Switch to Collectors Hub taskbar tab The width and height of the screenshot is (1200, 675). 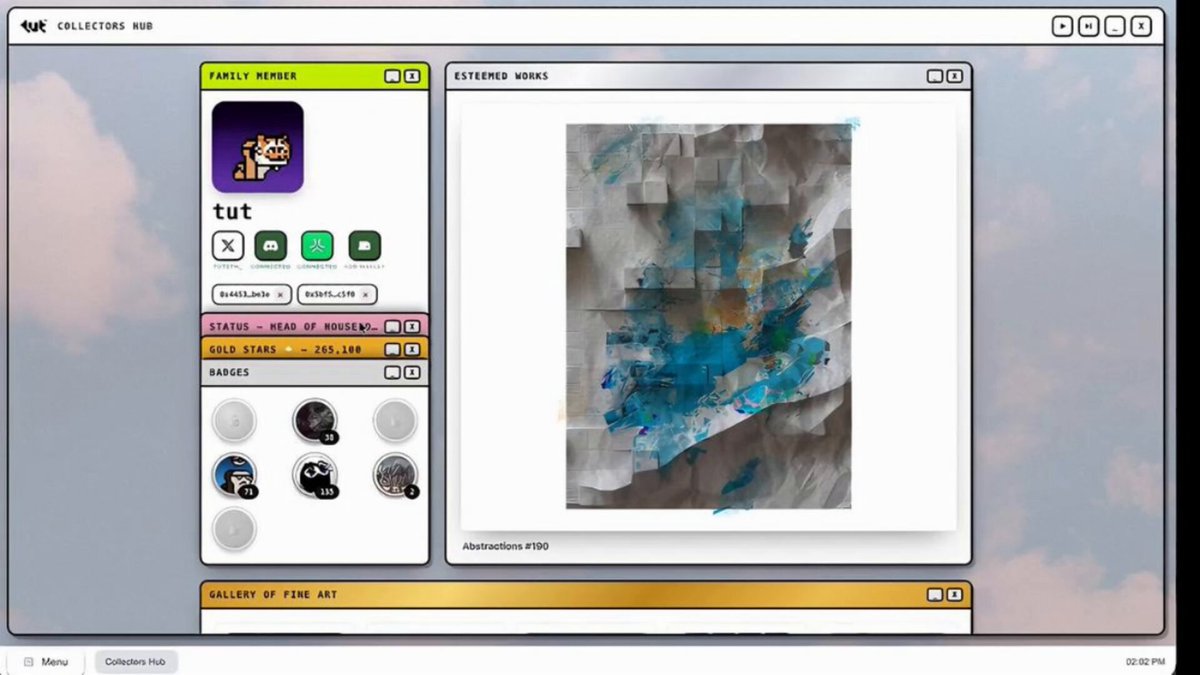point(136,662)
